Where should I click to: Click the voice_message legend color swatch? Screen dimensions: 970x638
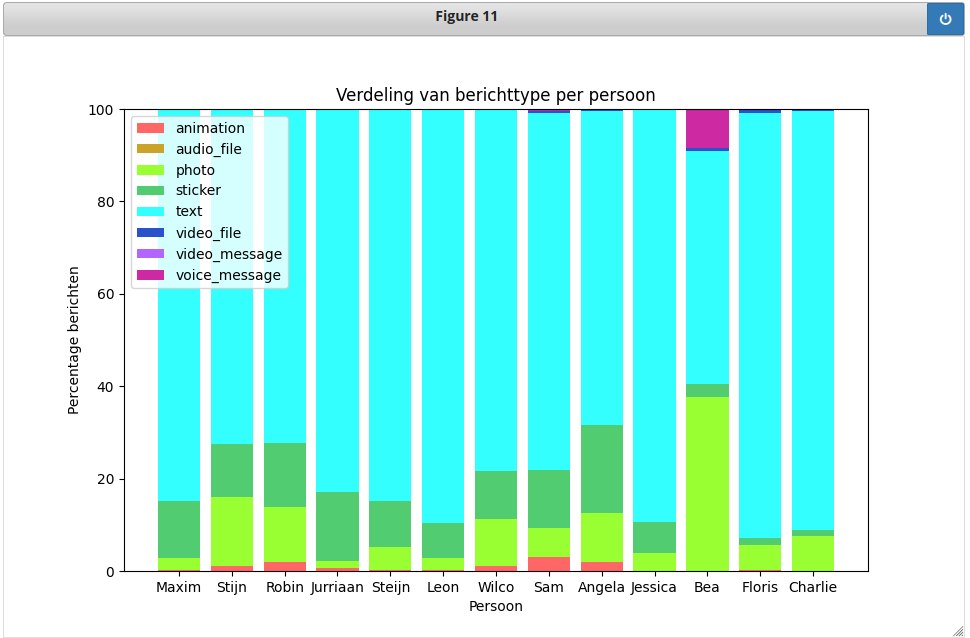point(150,275)
